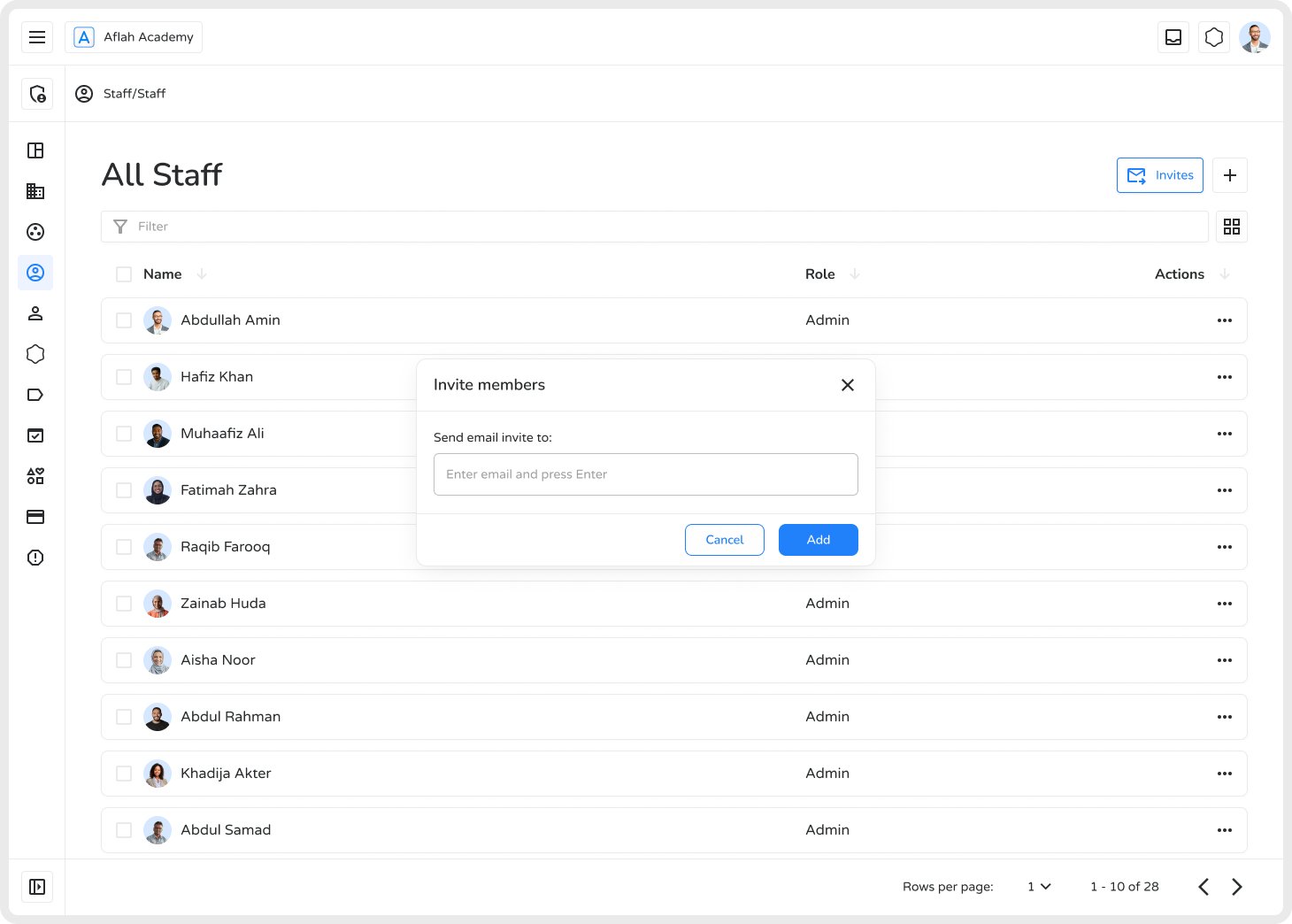The height and width of the screenshot is (924, 1292).
Task: Open the calendar check icon in sidebar
Action: (35, 435)
